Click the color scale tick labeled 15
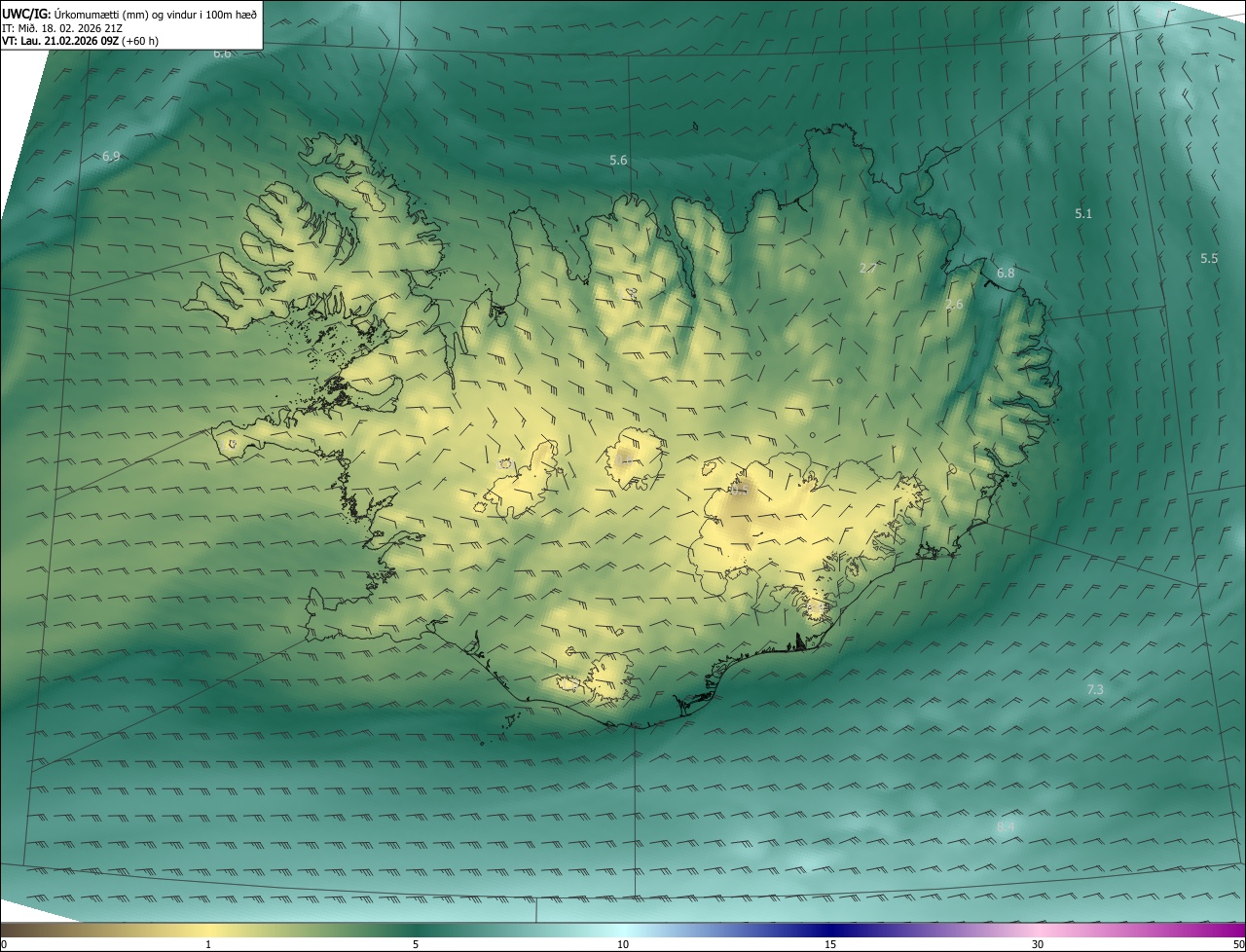 click(x=830, y=944)
